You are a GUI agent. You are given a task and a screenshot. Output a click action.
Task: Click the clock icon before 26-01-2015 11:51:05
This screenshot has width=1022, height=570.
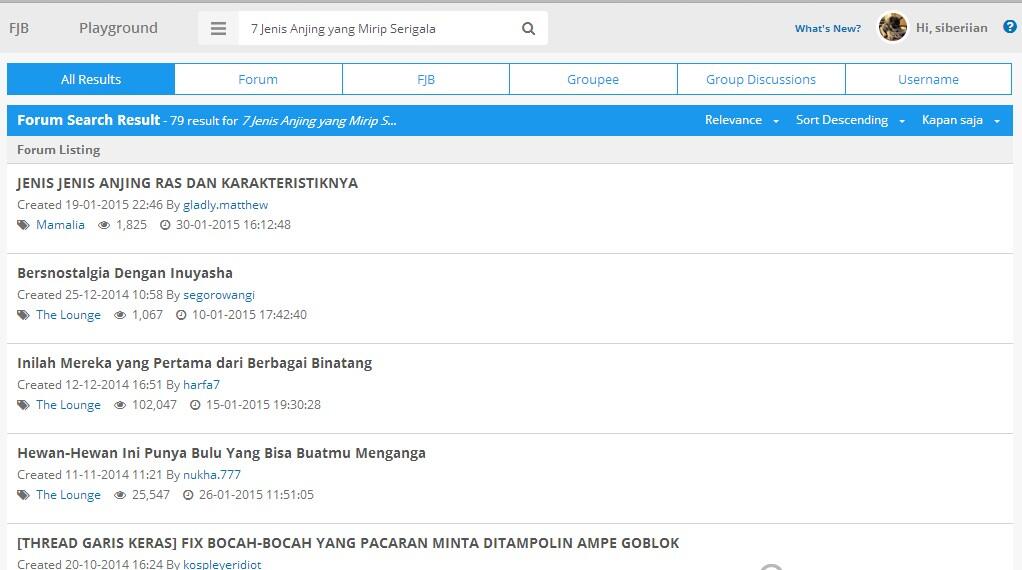(188, 495)
